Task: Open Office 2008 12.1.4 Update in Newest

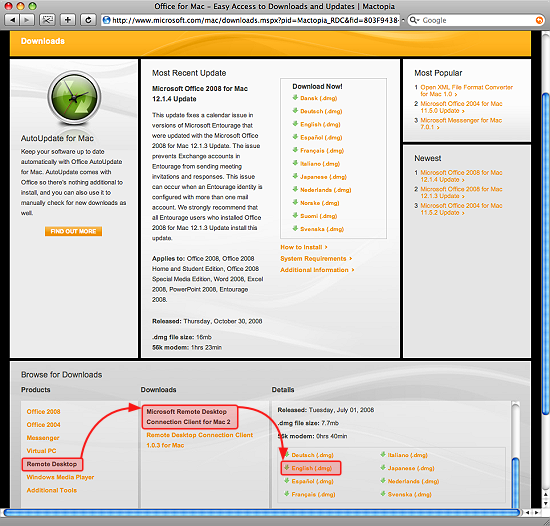Action: (461, 176)
